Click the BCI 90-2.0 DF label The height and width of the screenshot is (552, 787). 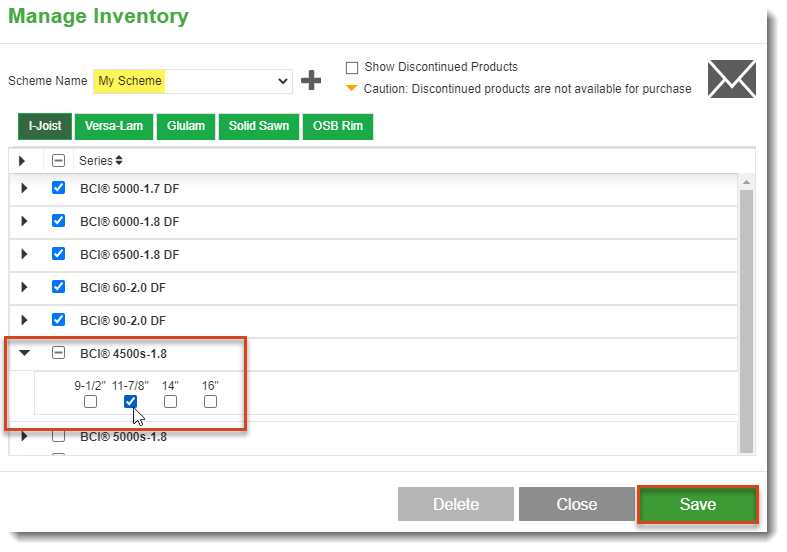pyautogui.click(x=123, y=321)
